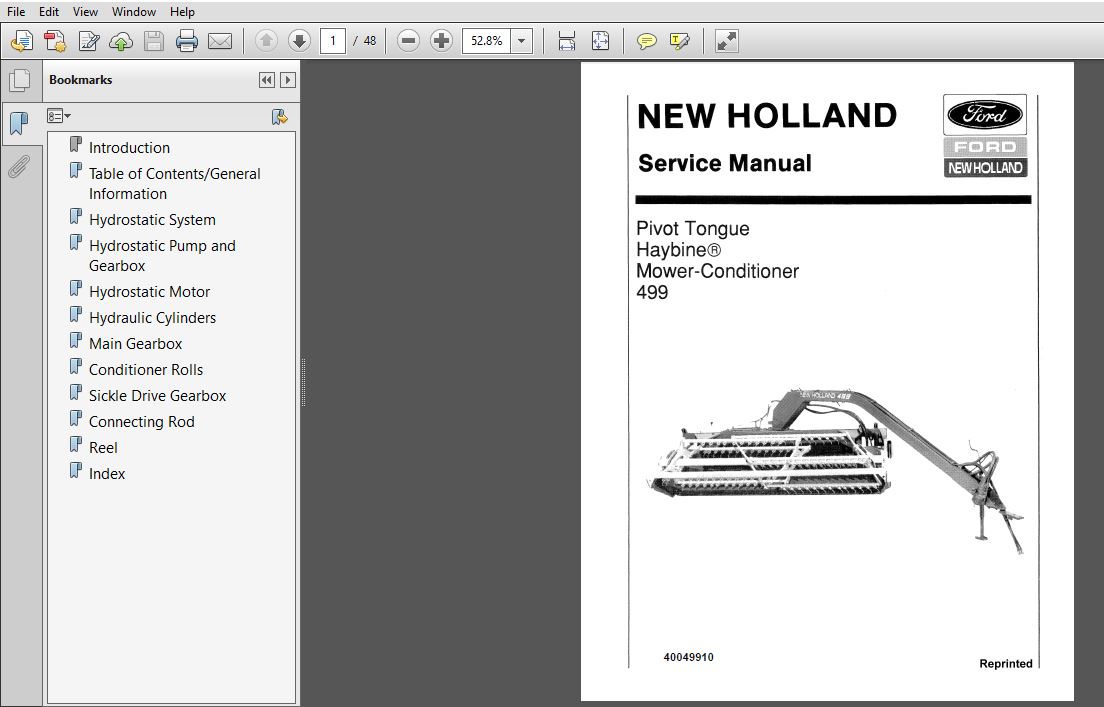This screenshot has width=1104, height=707.
Task: Open the Introduction bookmark
Action: coord(130,148)
